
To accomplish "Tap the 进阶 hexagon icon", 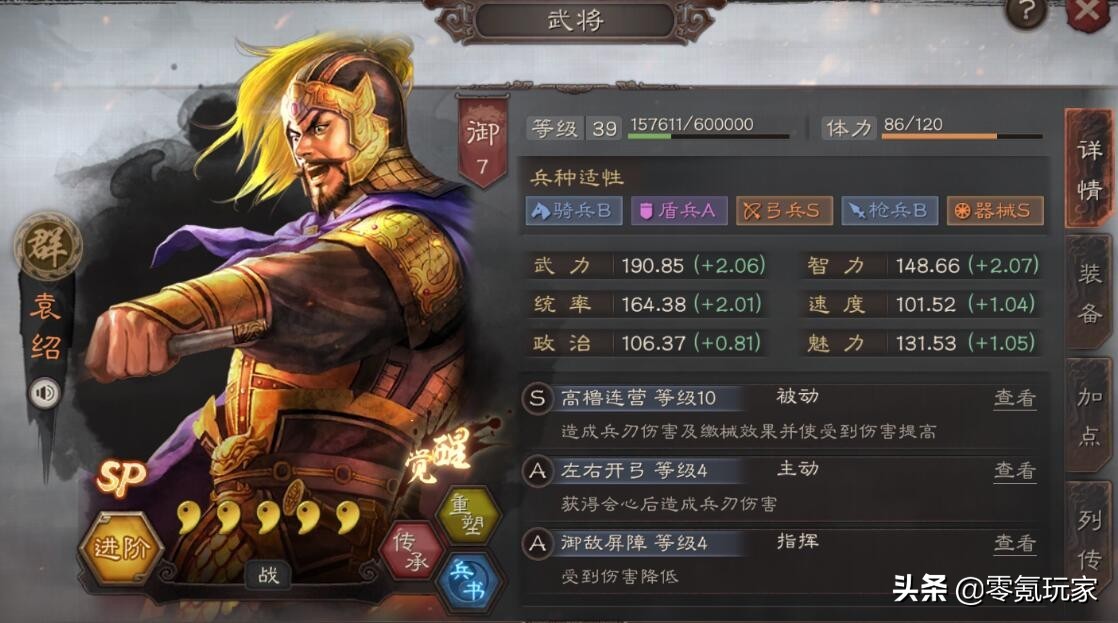I will (x=121, y=547).
